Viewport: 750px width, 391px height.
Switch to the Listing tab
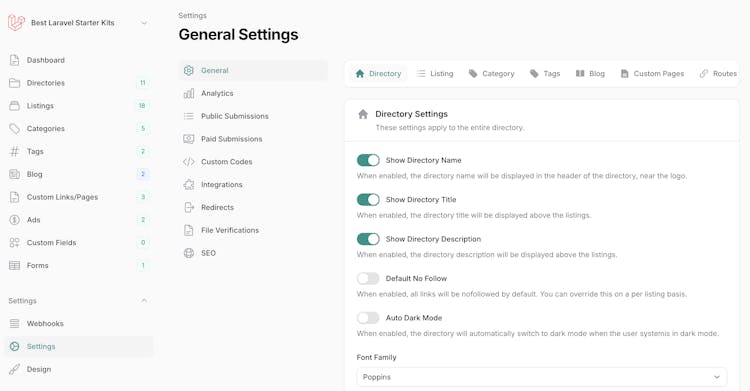point(435,74)
